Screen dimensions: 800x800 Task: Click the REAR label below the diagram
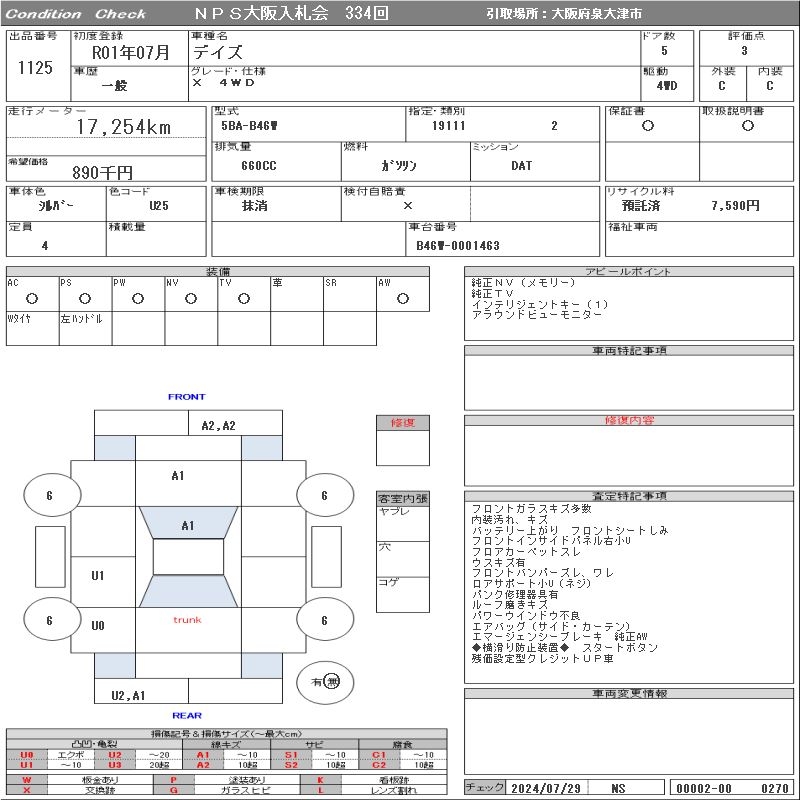tap(187, 715)
